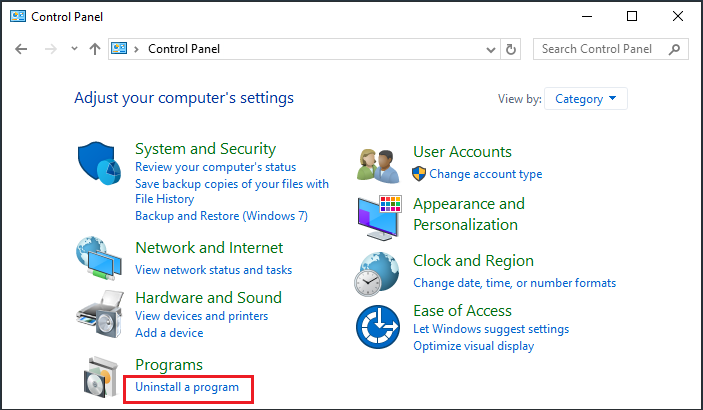This screenshot has width=703, height=410.
Task: Open the Ease of Access icon
Action: pyautogui.click(x=378, y=327)
